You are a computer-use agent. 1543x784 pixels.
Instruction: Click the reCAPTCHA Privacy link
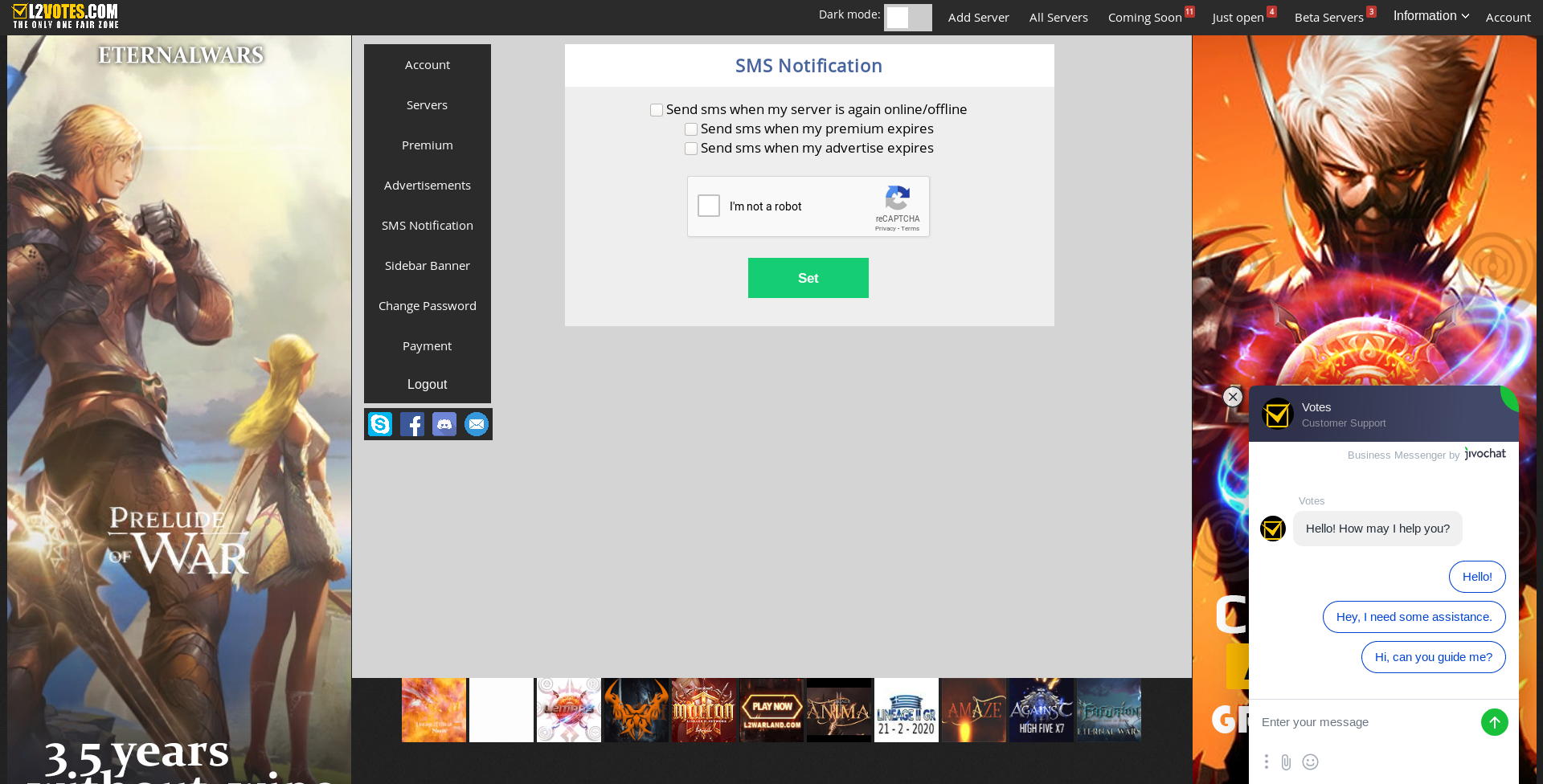(885, 229)
